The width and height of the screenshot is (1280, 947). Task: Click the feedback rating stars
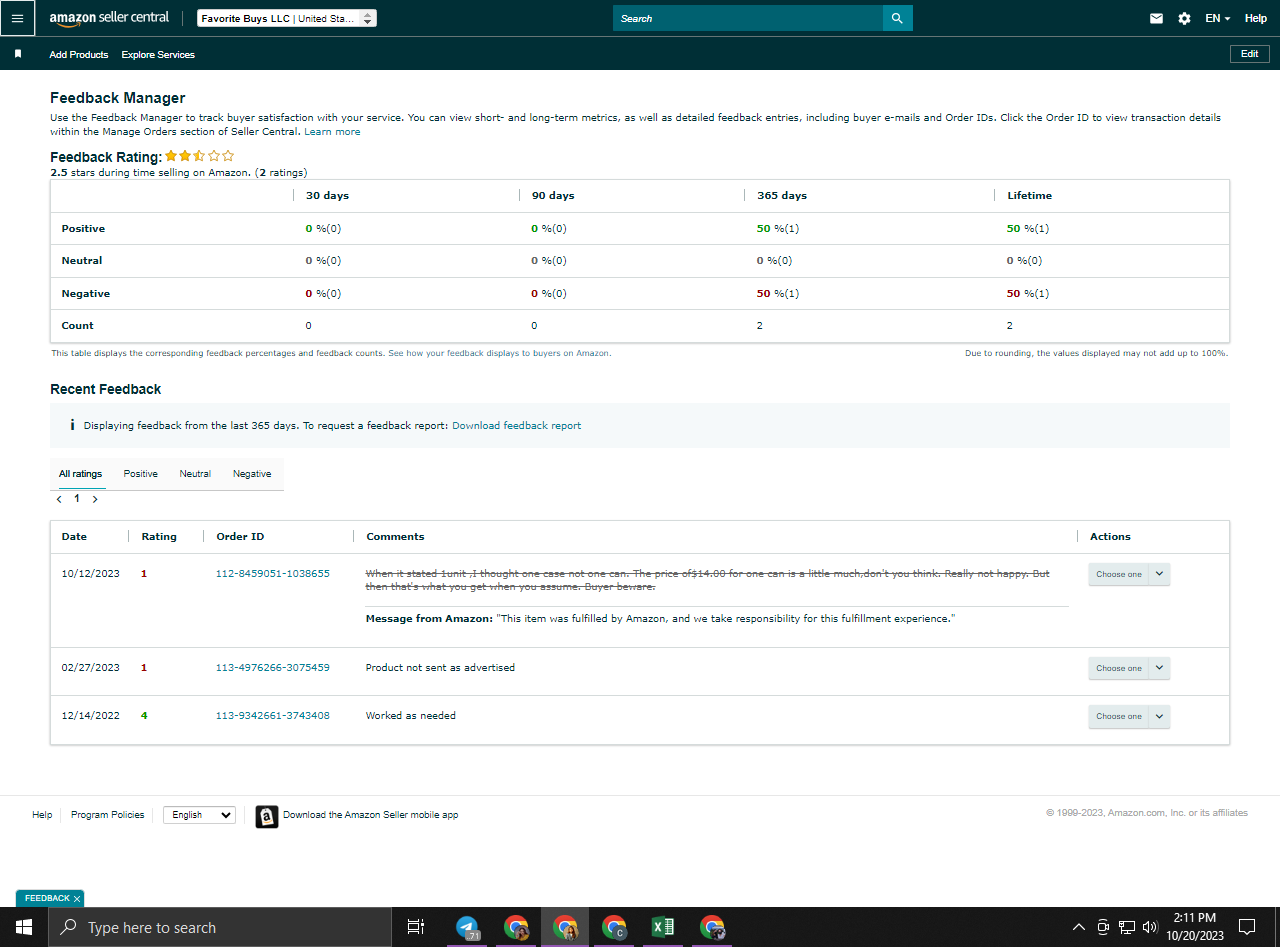[200, 156]
